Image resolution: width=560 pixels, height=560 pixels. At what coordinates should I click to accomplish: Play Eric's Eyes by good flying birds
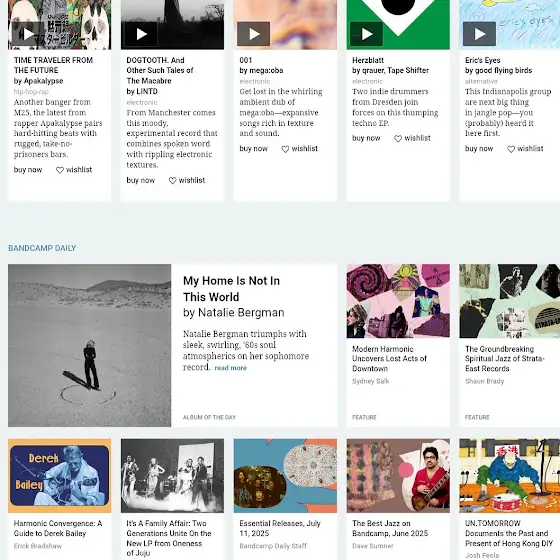(x=479, y=34)
